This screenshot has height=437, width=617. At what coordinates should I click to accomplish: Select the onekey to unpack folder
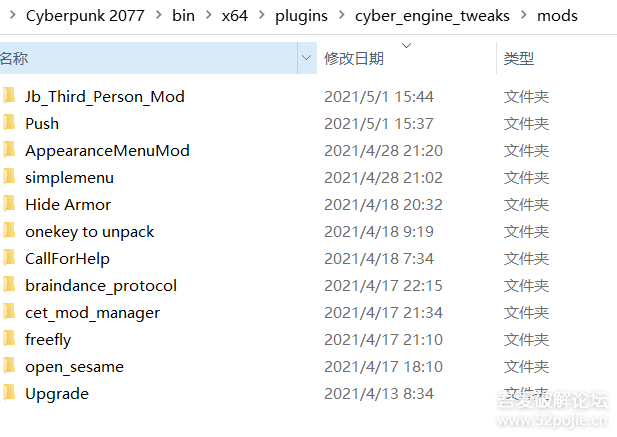point(89,231)
